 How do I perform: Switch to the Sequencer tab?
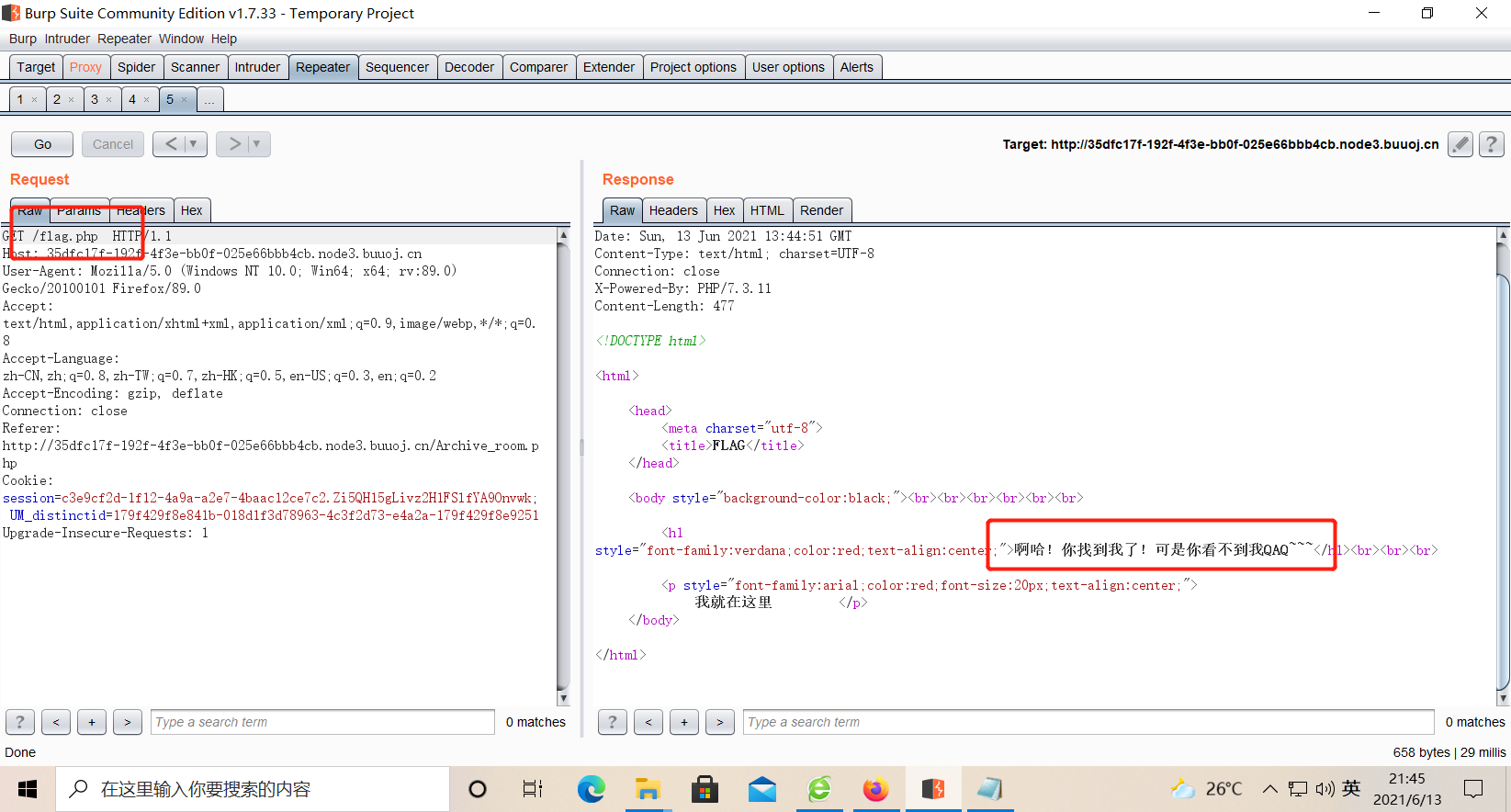pyautogui.click(x=397, y=67)
